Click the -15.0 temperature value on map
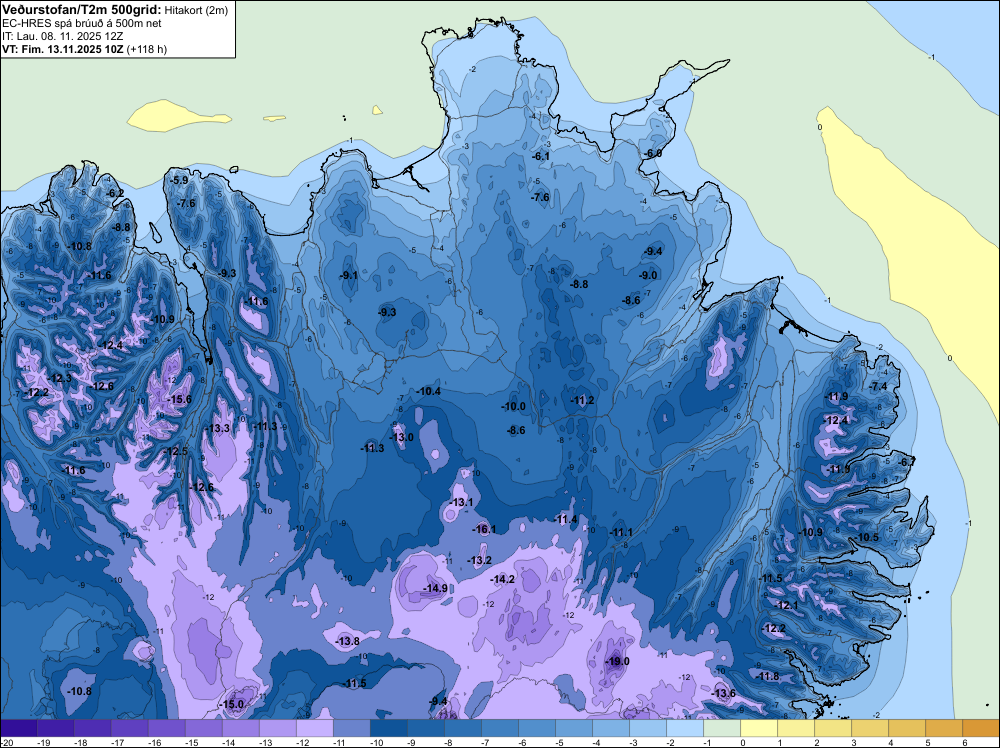This screenshot has height=748, width=1000. point(232,704)
